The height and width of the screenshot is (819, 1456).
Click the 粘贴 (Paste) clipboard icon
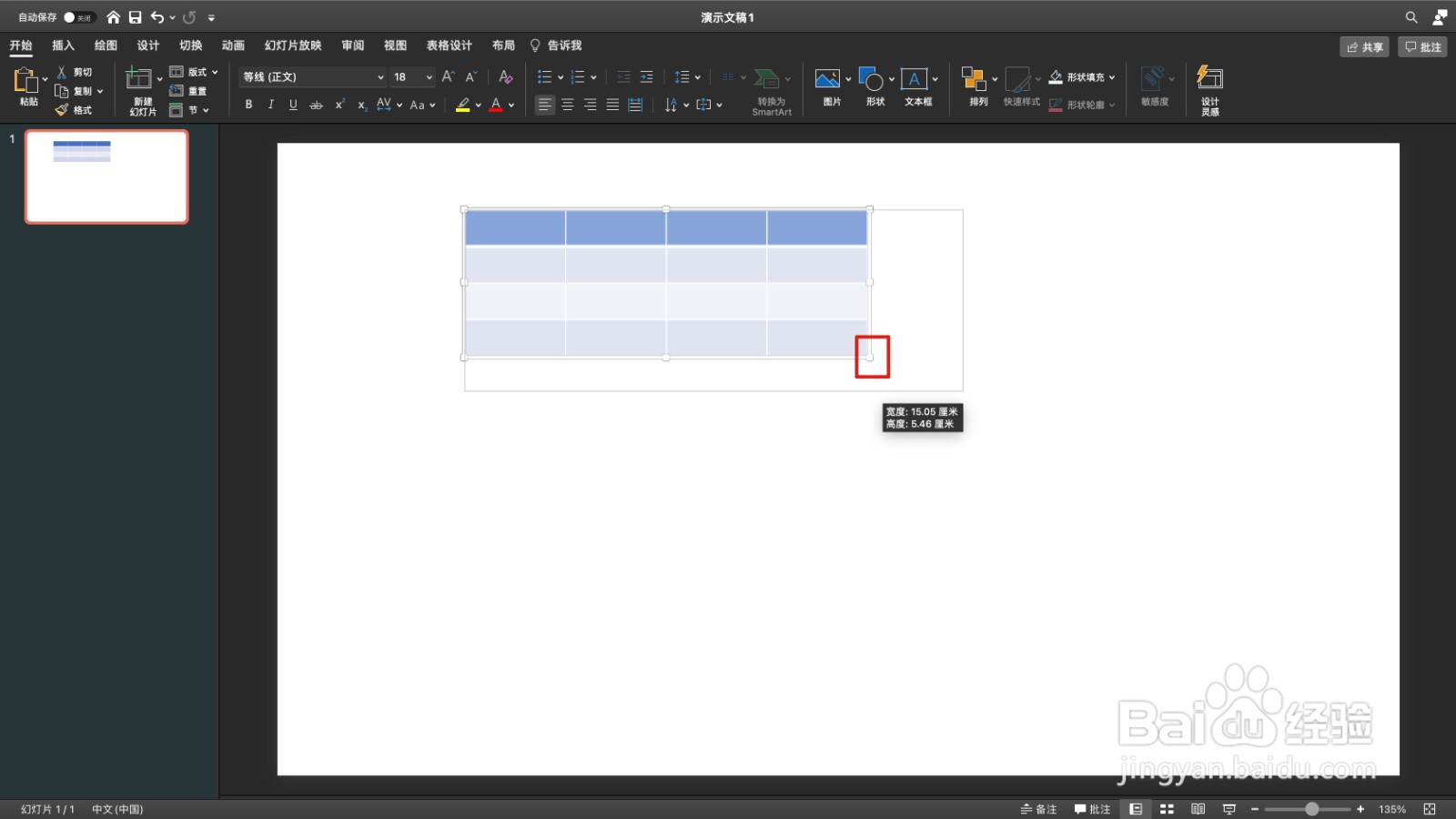25,80
